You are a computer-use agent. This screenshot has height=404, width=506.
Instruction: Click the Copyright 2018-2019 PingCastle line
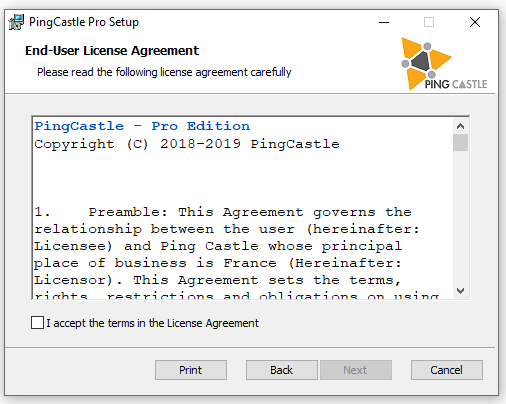[x=187, y=144]
